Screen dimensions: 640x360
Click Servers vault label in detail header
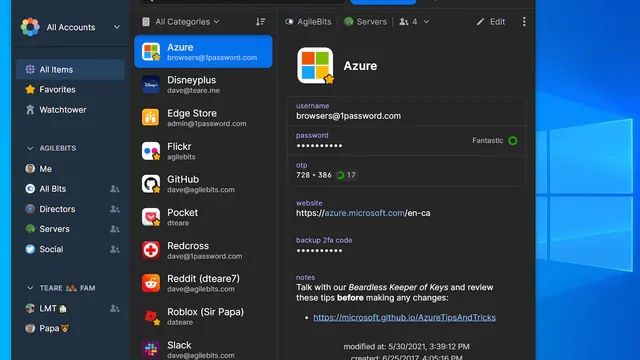pyautogui.click(x=365, y=22)
